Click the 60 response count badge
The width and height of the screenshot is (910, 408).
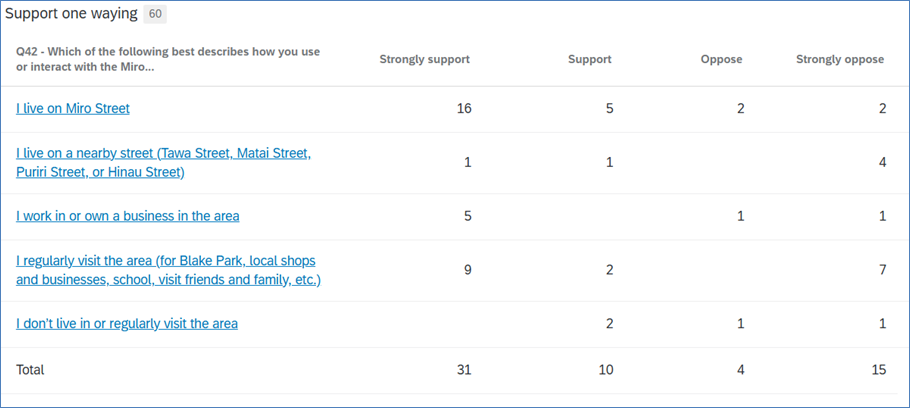tap(155, 15)
